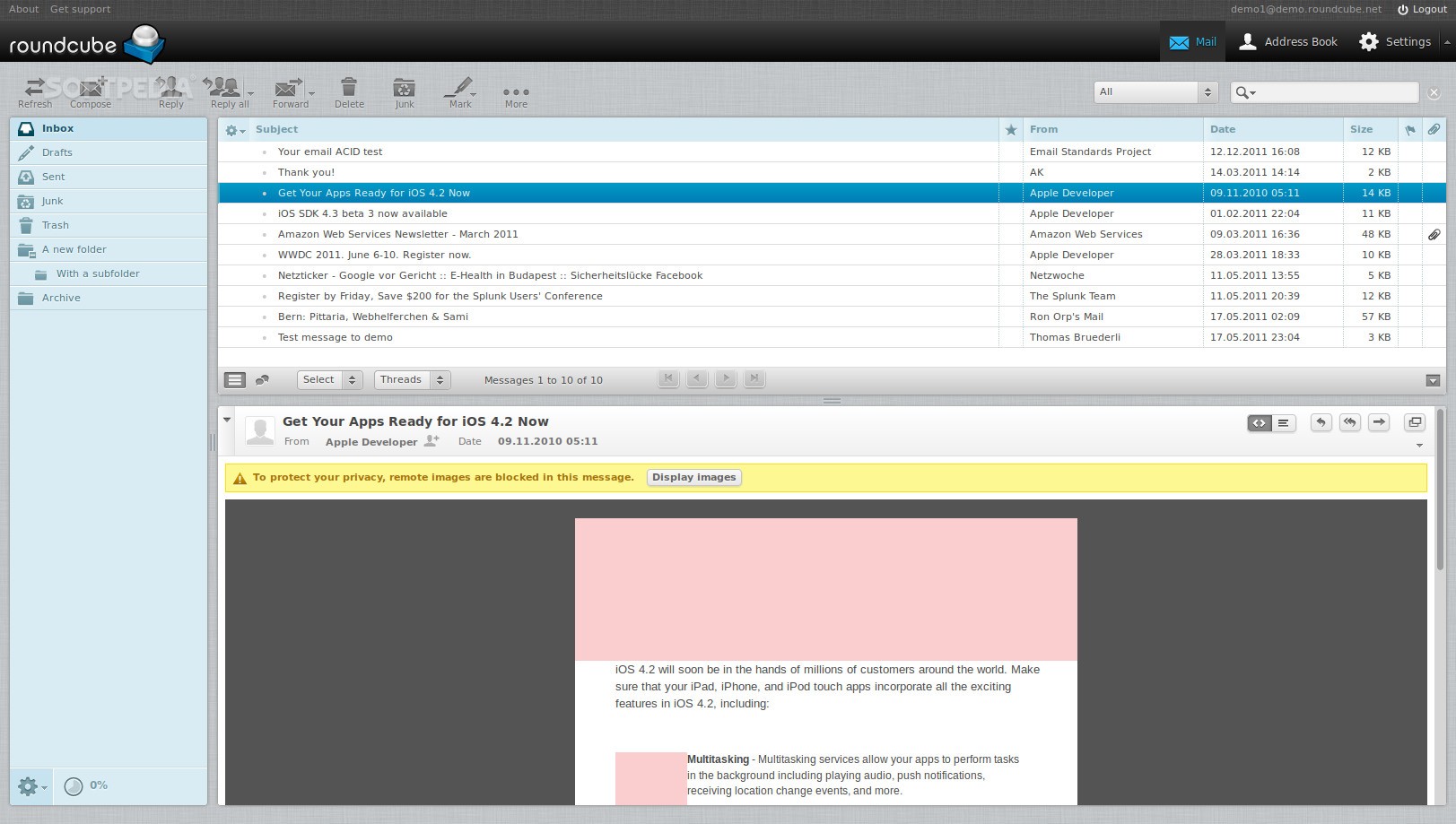This screenshot has height=824, width=1456.
Task: Click the About link
Action: [x=24, y=9]
